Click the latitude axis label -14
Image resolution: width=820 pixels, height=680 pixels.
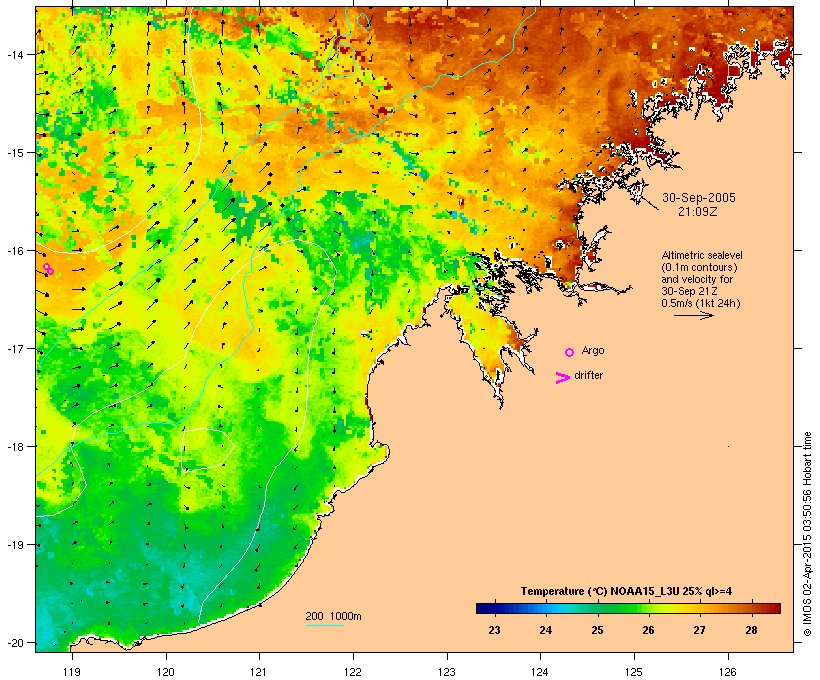tap(14, 54)
